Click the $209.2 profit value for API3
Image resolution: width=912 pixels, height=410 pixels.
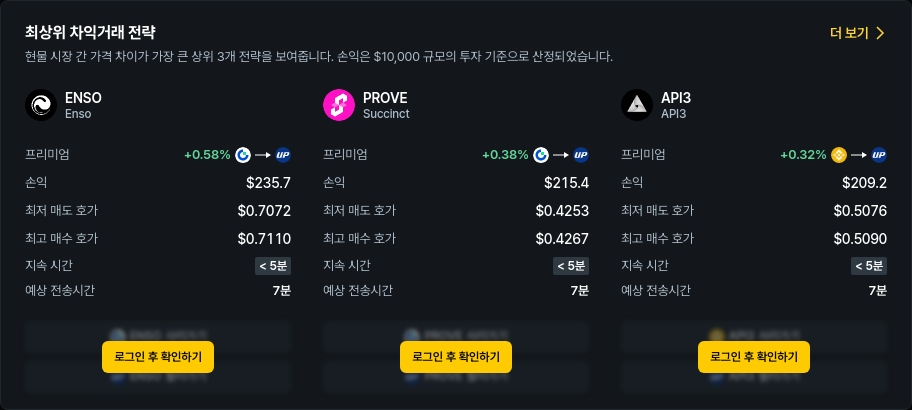tap(865, 183)
